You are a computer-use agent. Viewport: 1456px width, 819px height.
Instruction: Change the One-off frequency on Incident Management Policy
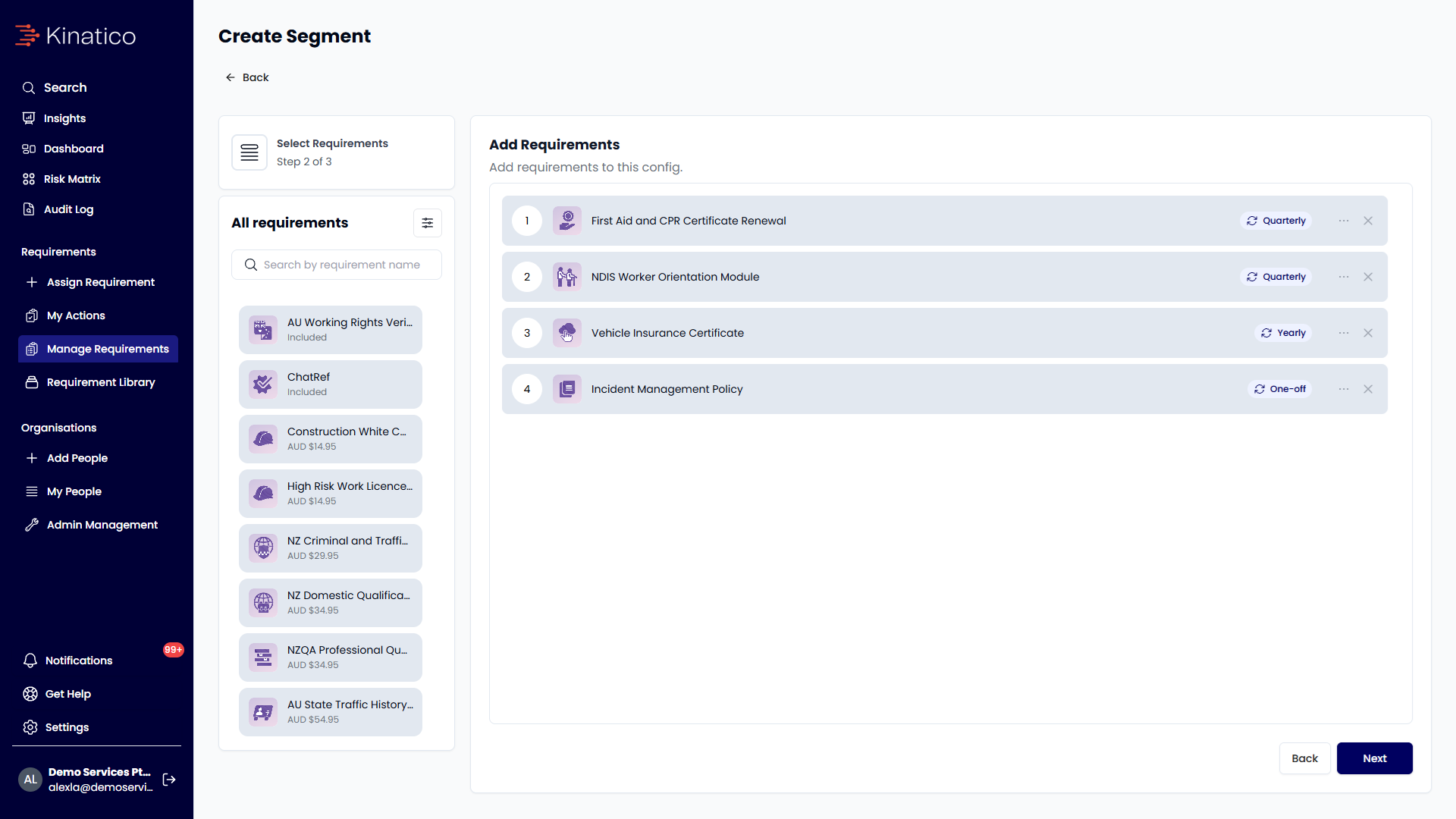pos(1280,389)
